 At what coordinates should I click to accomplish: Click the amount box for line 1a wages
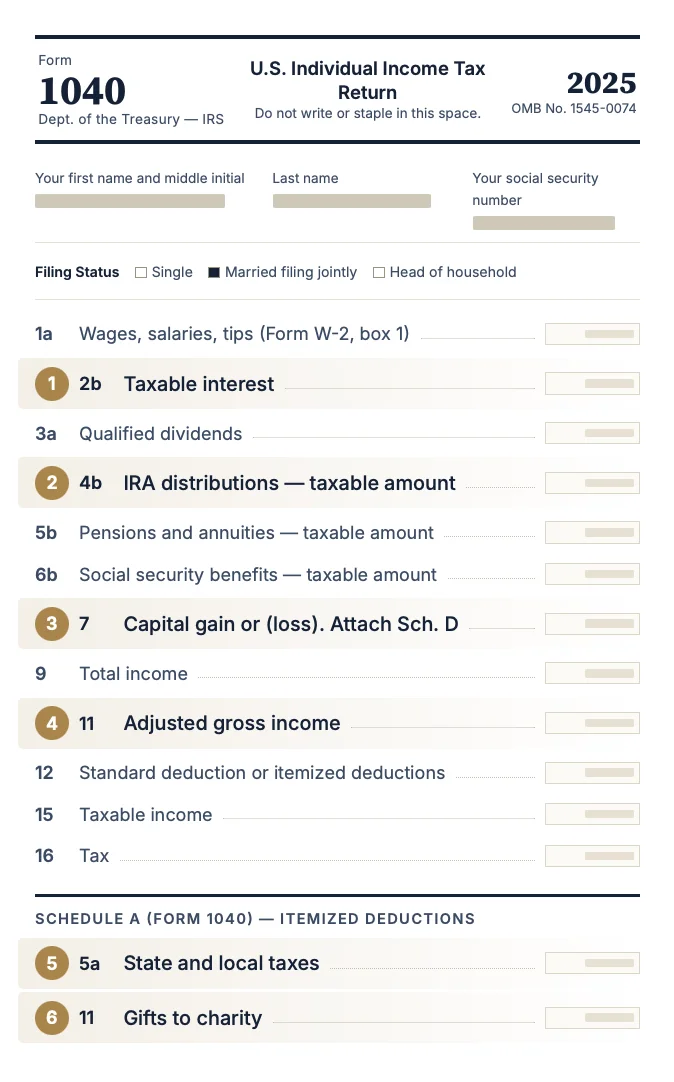(x=592, y=334)
